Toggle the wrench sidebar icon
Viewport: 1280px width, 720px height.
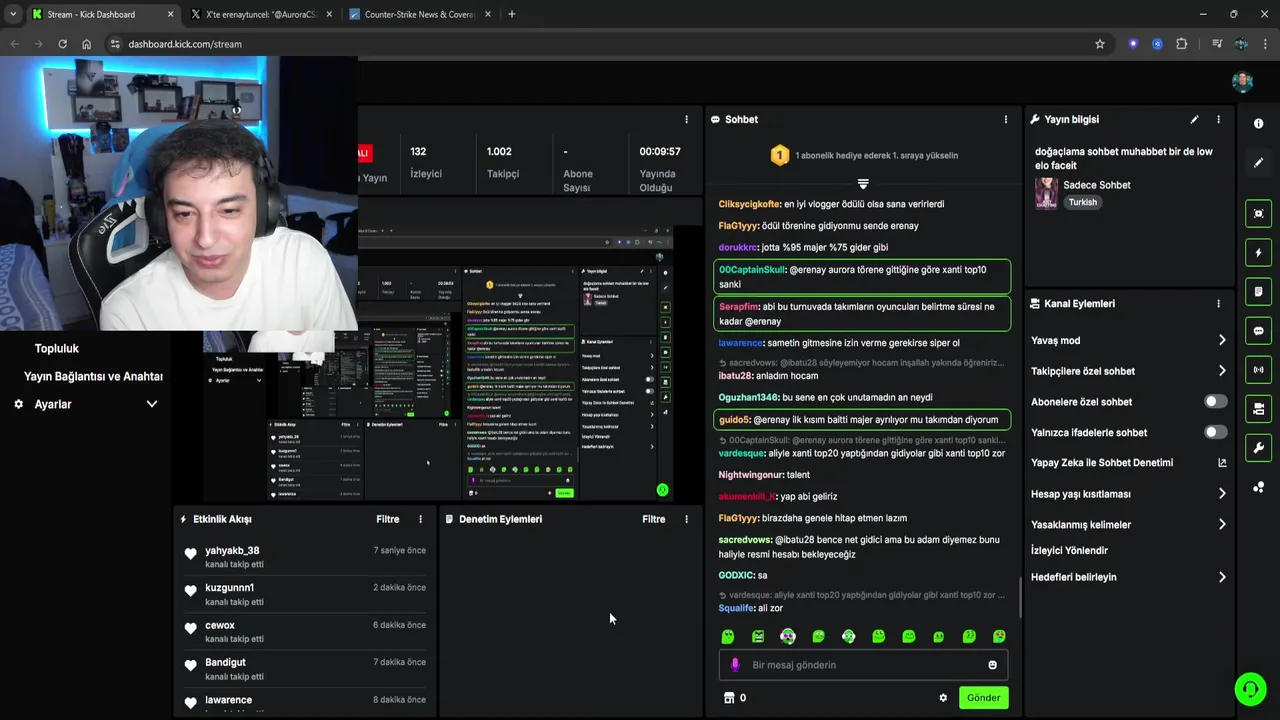(1258, 448)
